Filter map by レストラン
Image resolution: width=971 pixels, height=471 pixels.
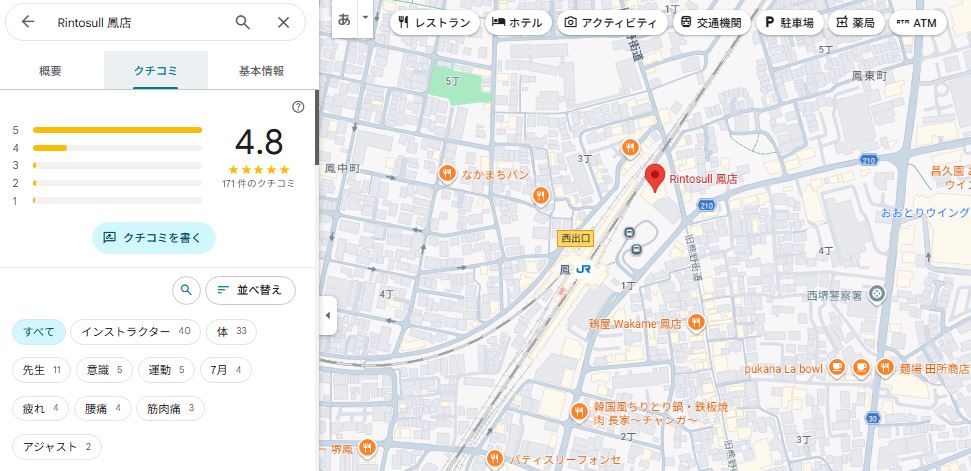click(x=435, y=22)
